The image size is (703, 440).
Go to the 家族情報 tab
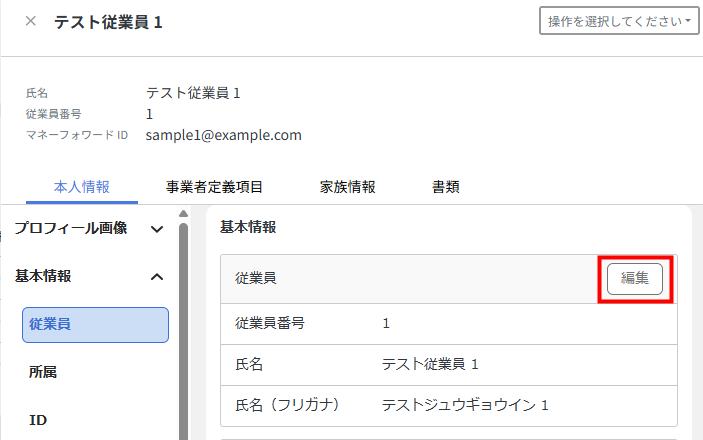pyautogui.click(x=347, y=187)
